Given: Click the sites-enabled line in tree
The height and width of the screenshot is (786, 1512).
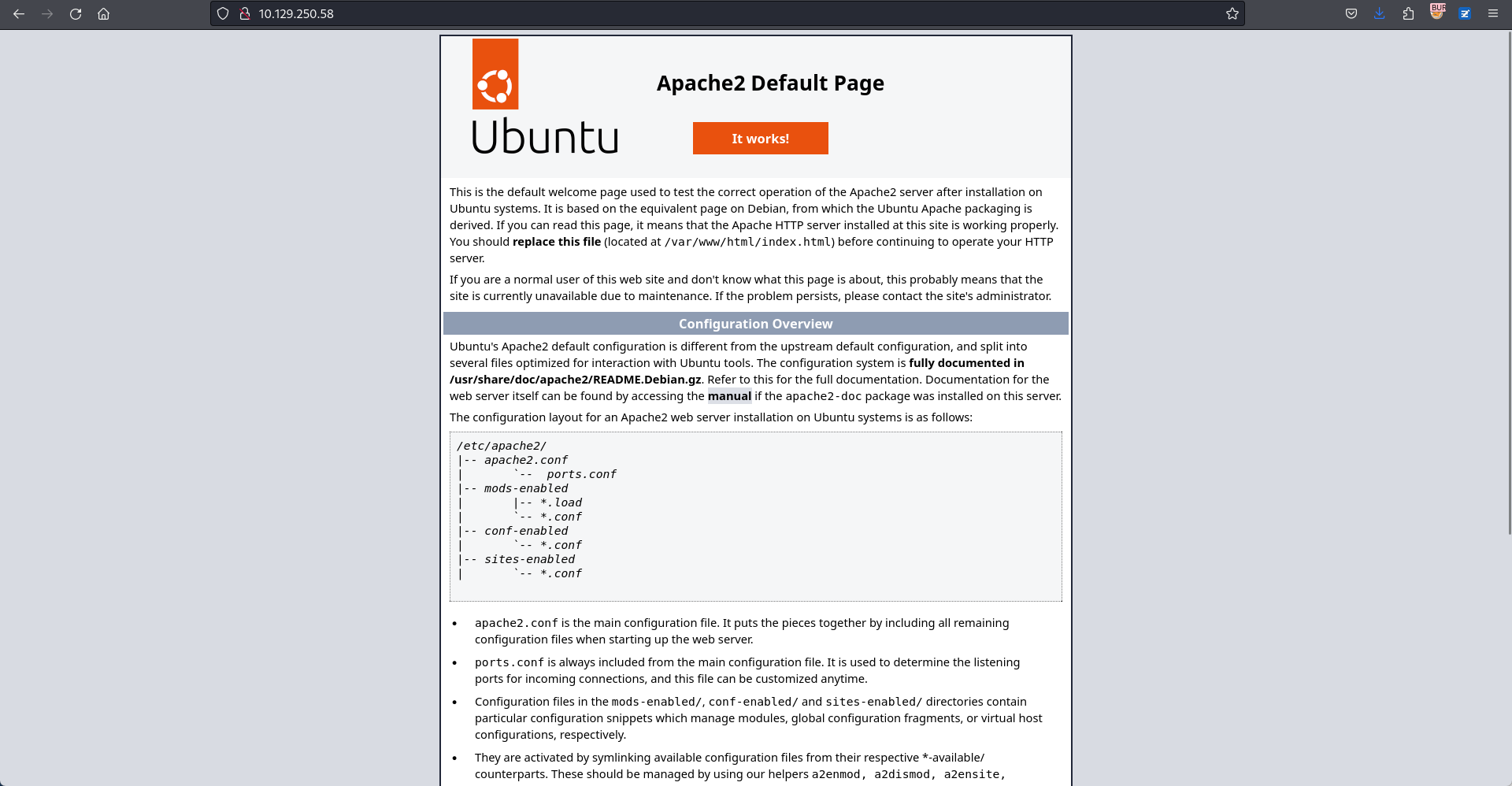Looking at the screenshot, I should (x=529, y=559).
